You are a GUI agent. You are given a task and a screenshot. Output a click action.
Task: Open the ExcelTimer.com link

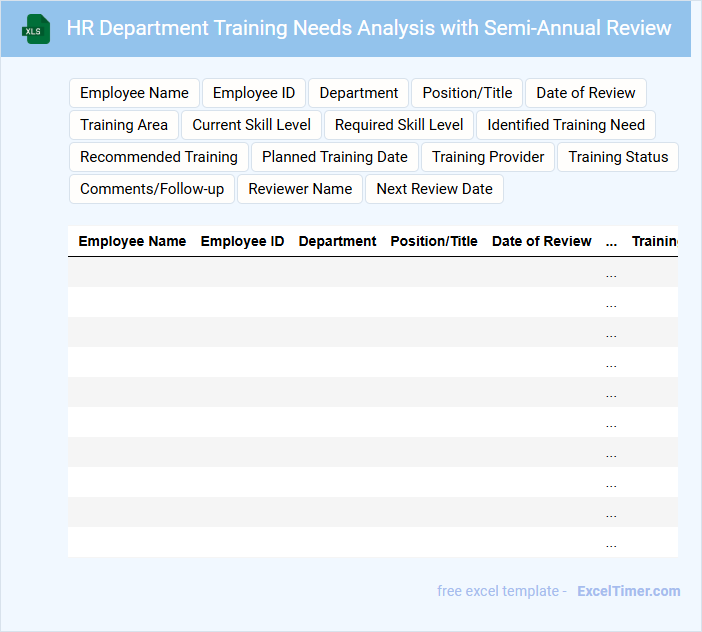coord(628,591)
